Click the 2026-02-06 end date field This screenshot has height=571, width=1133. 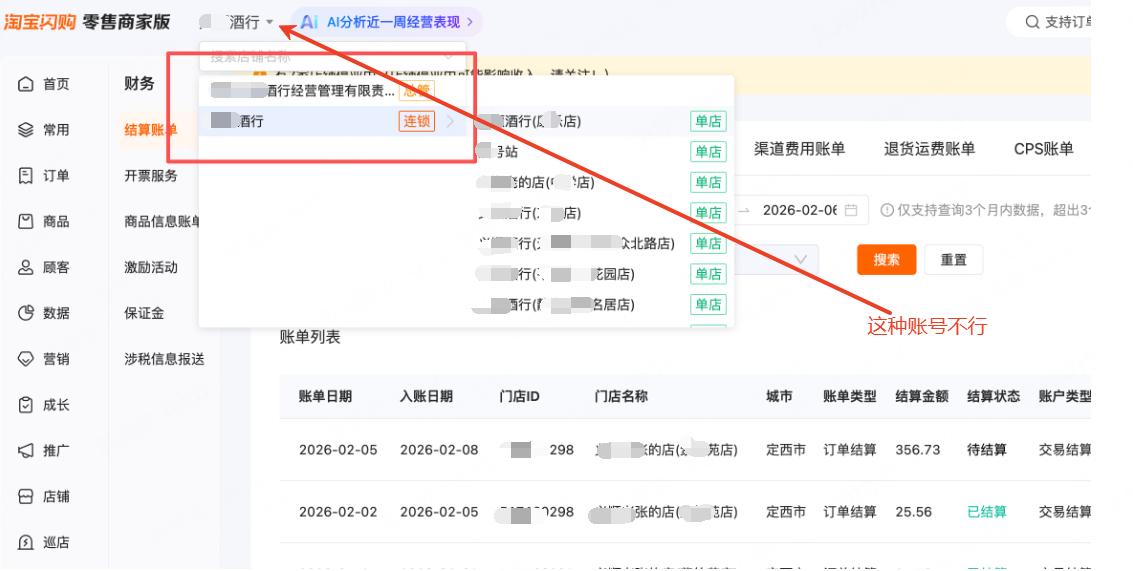[800, 210]
